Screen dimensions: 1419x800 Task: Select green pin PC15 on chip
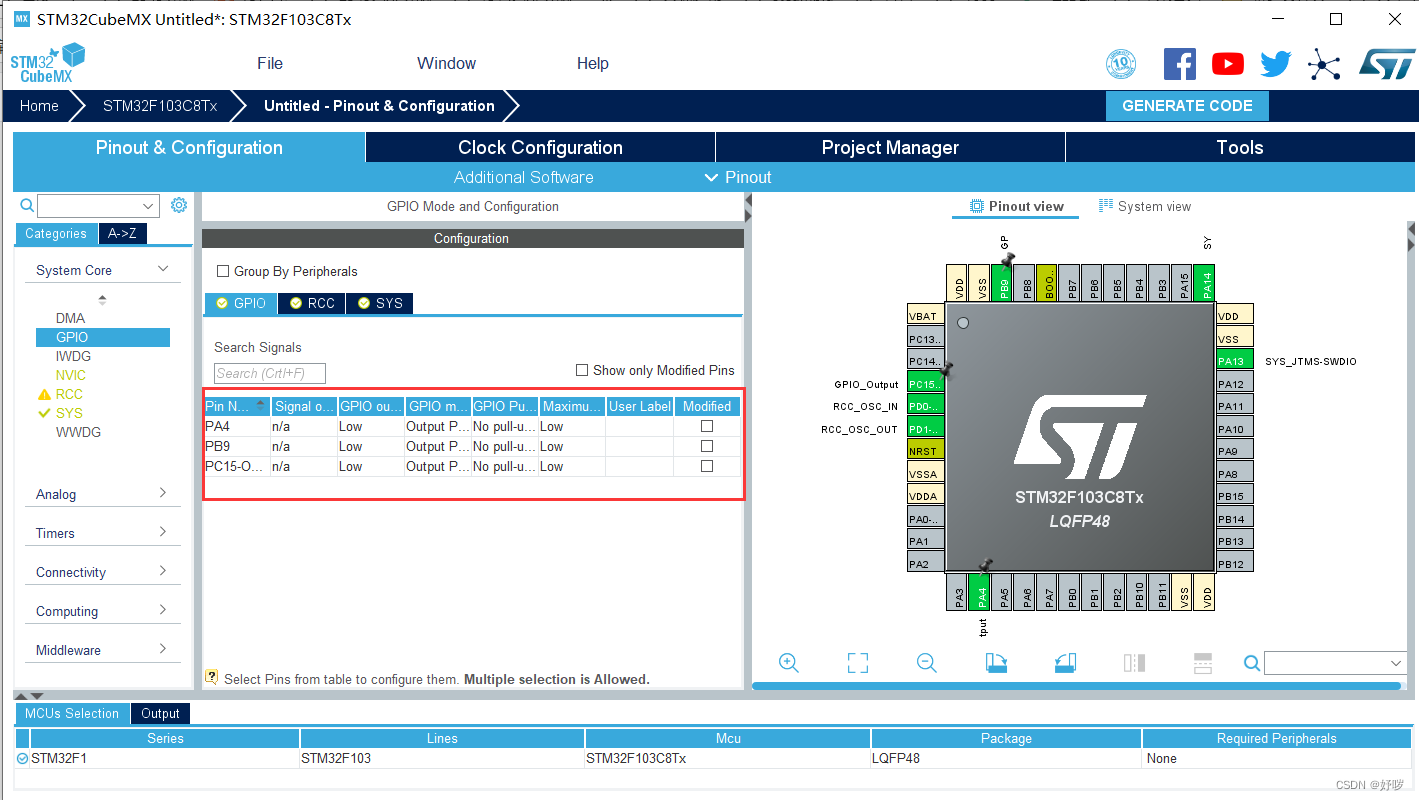pyautogui.click(x=925, y=384)
